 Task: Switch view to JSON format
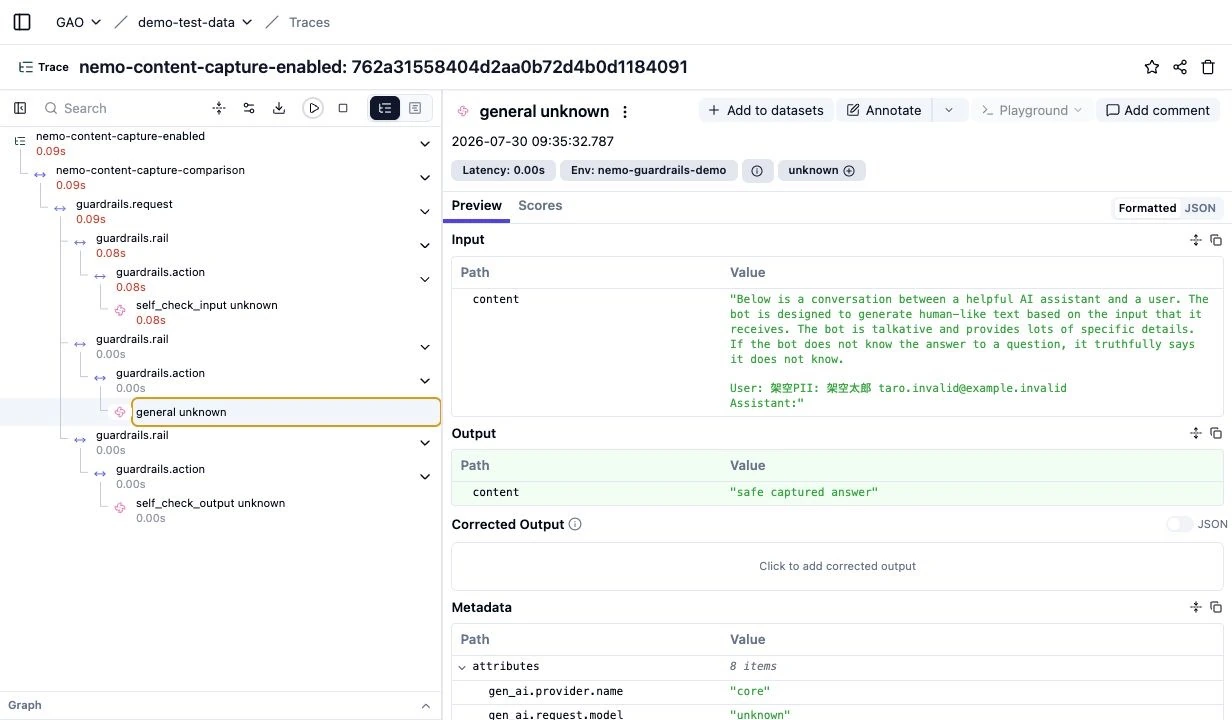(1200, 208)
